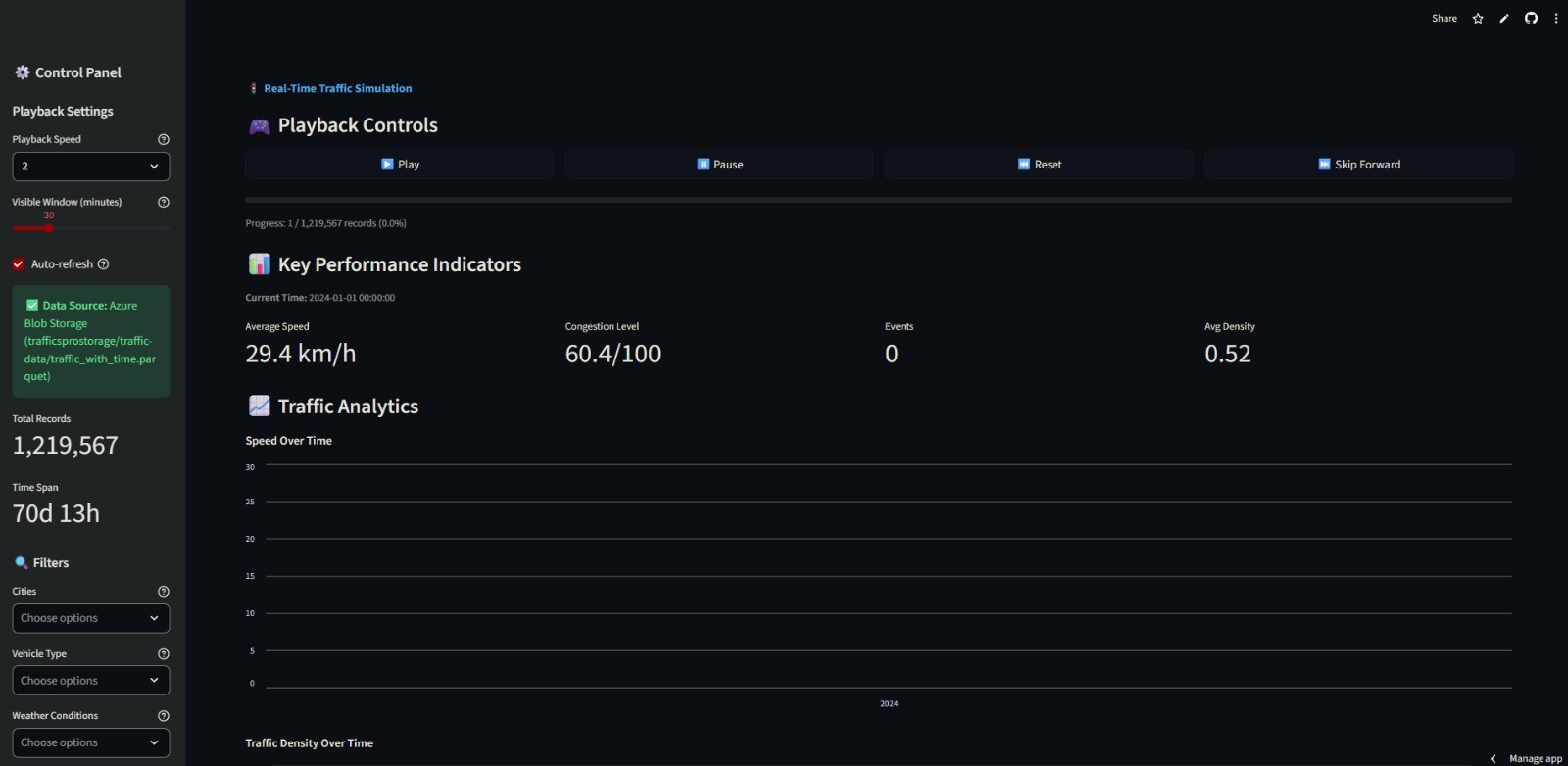The width and height of the screenshot is (1568, 766).
Task: Reset the simulation playback
Action: [1039, 165]
